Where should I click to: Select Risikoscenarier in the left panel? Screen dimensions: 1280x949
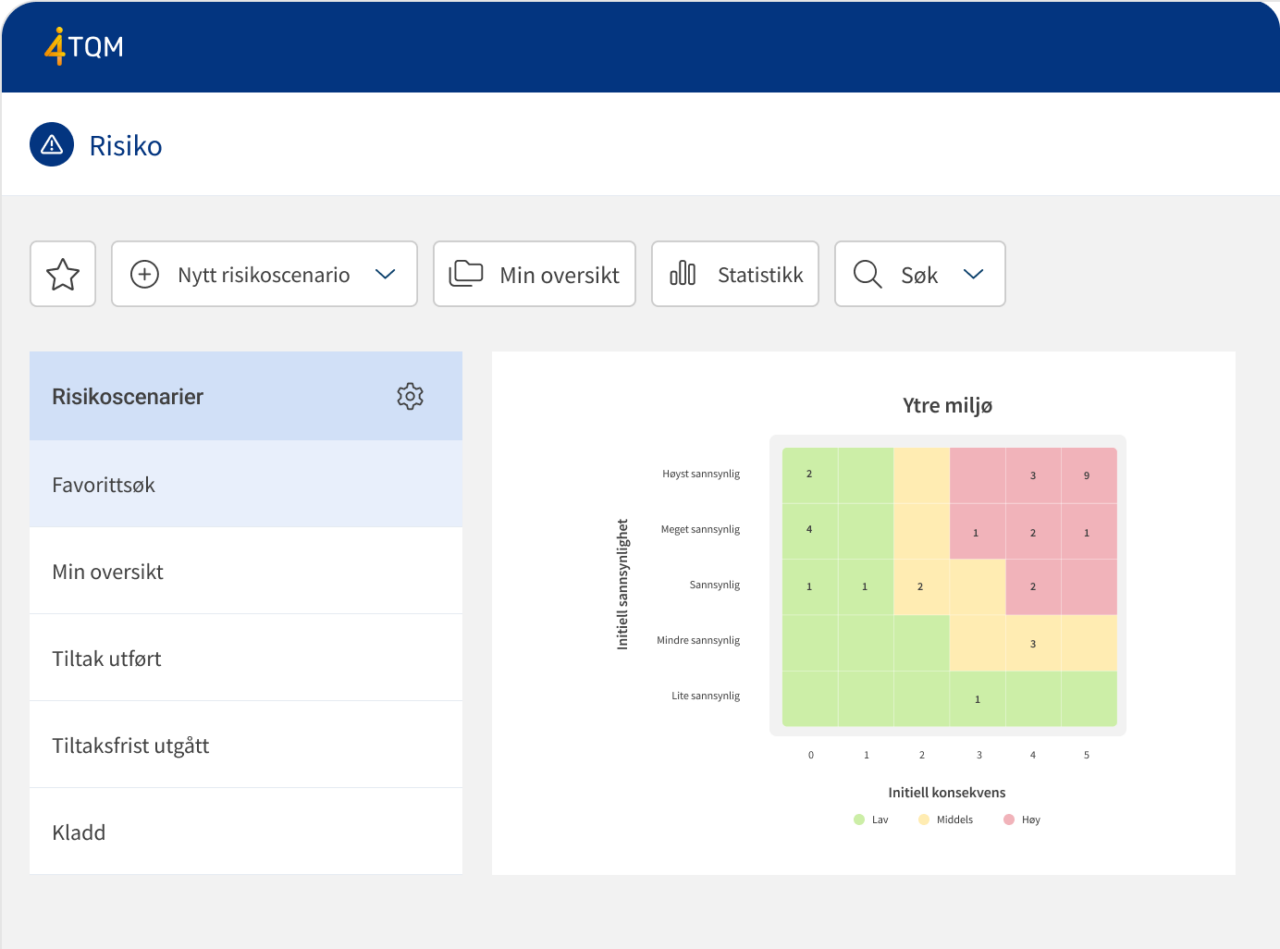pyautogui.click(x=128, y=396)
